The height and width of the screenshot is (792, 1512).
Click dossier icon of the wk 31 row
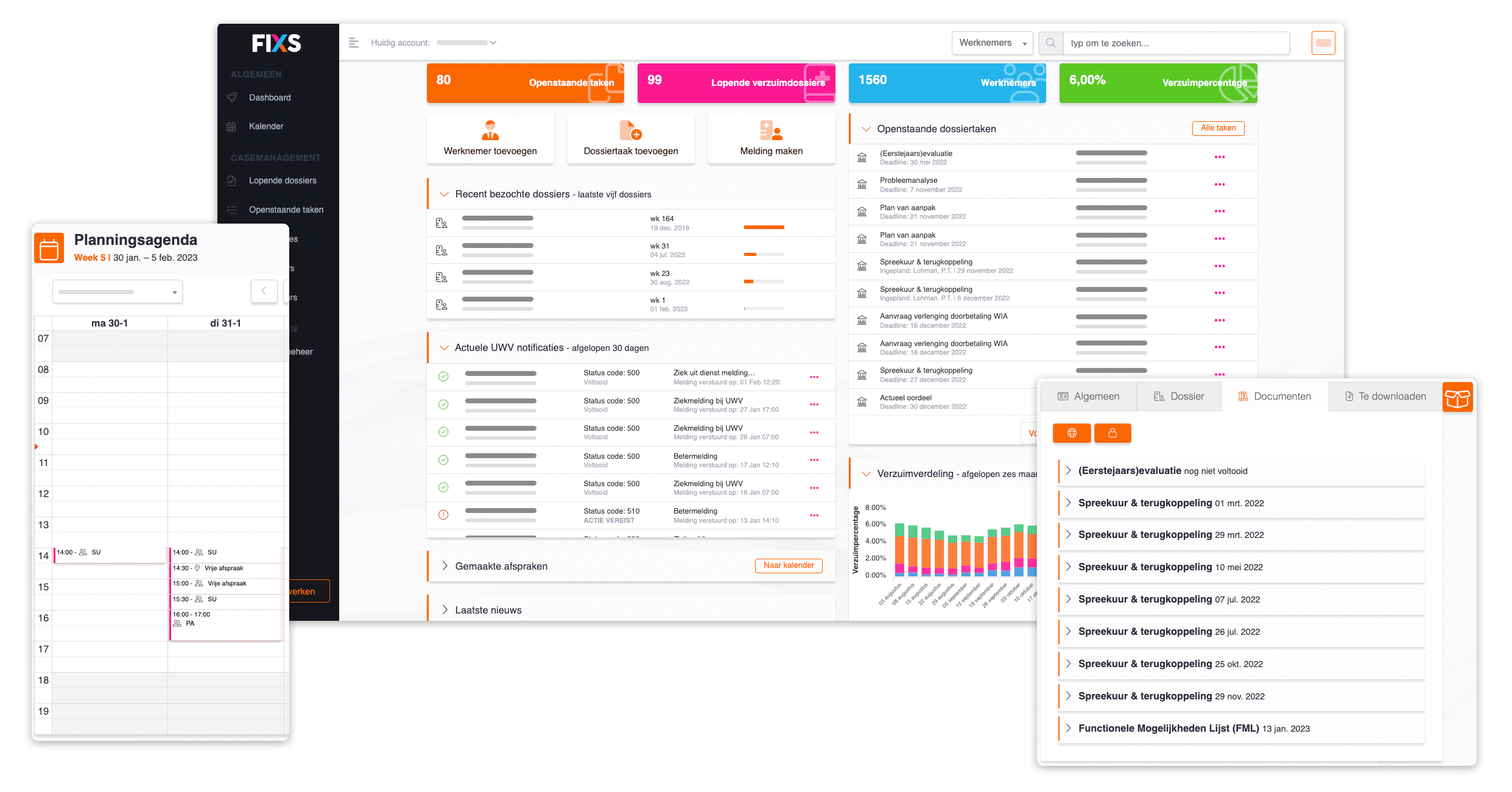pyautogui.click(x=441, y=250)
